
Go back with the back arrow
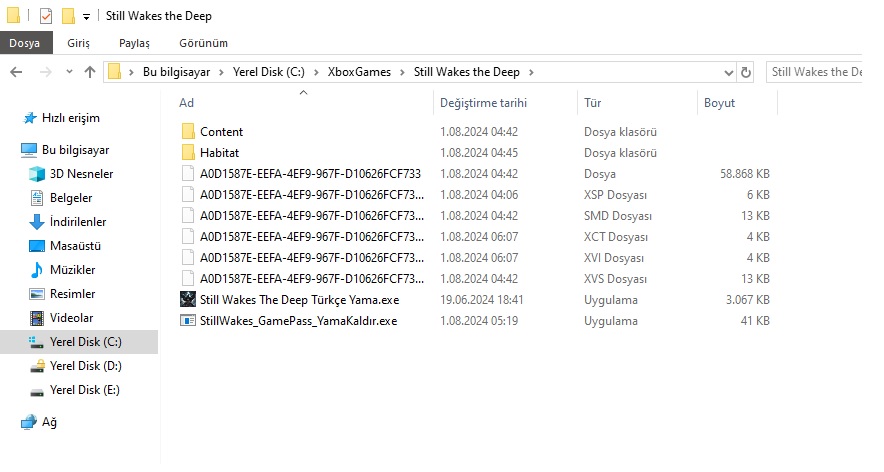coord(16,72)
